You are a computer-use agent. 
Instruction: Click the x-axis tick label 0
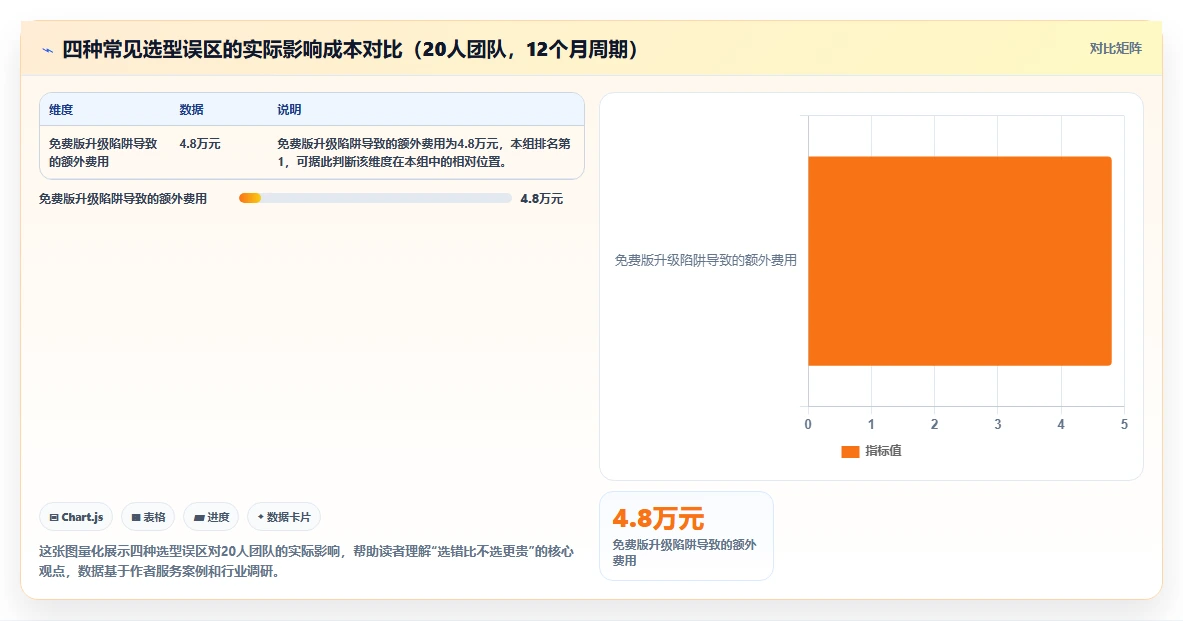click(x=808, y=424)
